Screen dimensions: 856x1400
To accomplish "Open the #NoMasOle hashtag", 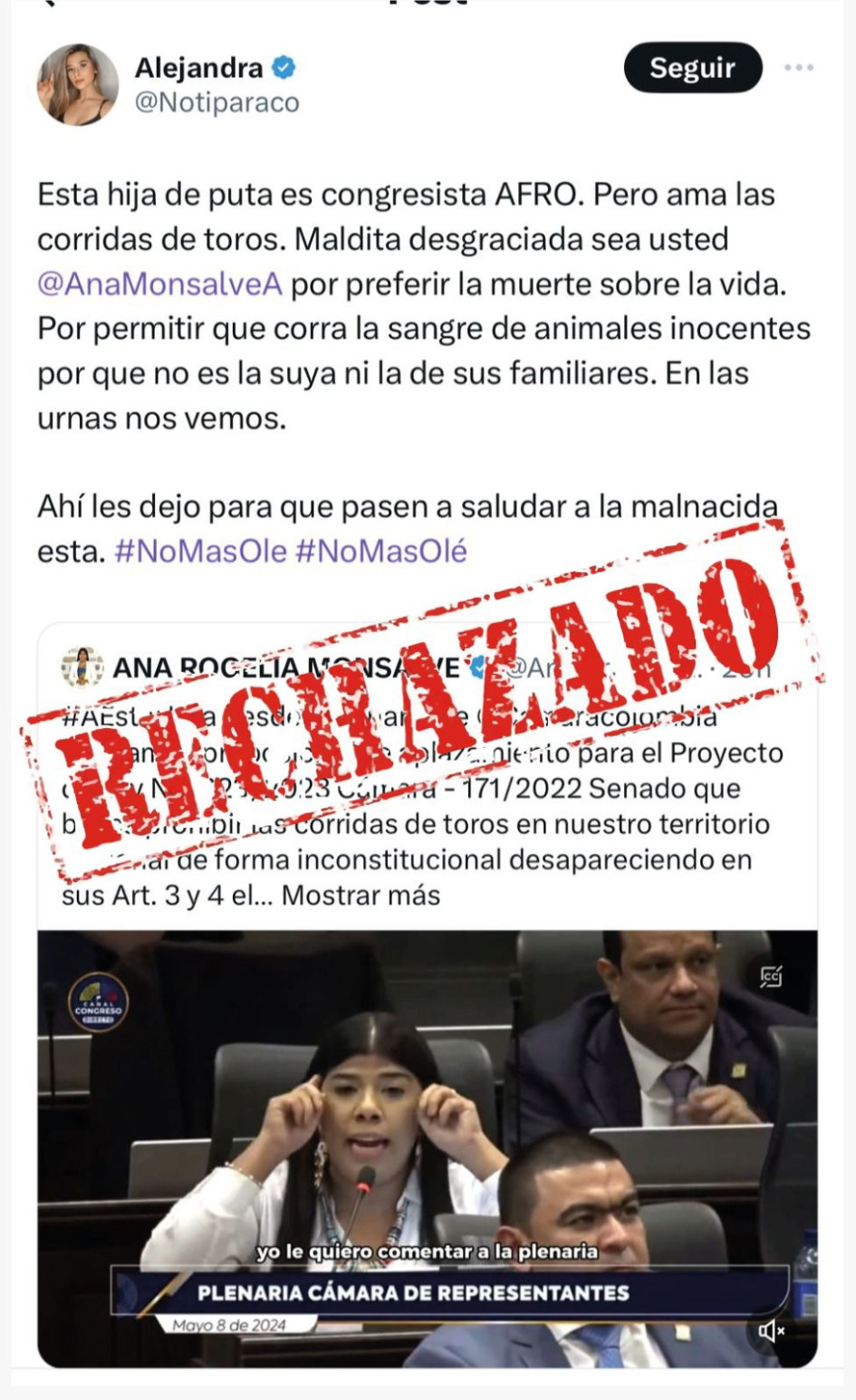I will point(201,551).
